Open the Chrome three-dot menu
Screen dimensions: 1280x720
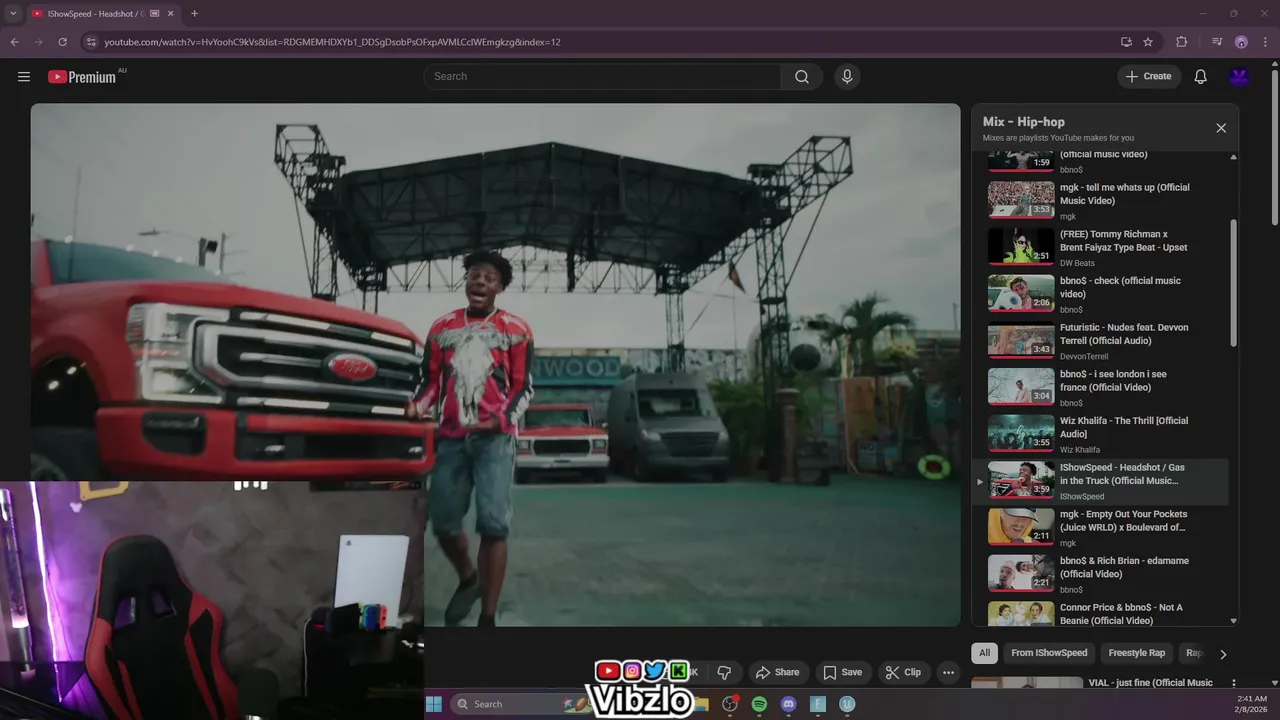tap(1266, 42)
